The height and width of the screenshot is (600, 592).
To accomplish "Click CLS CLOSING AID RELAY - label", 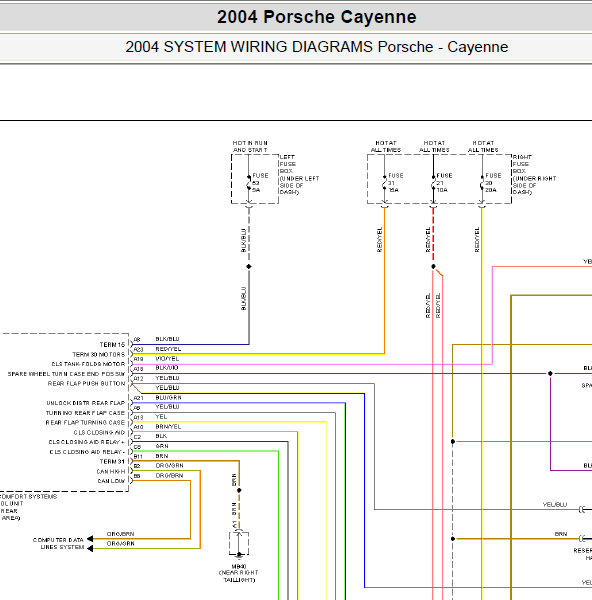I will tap(87, 452).
